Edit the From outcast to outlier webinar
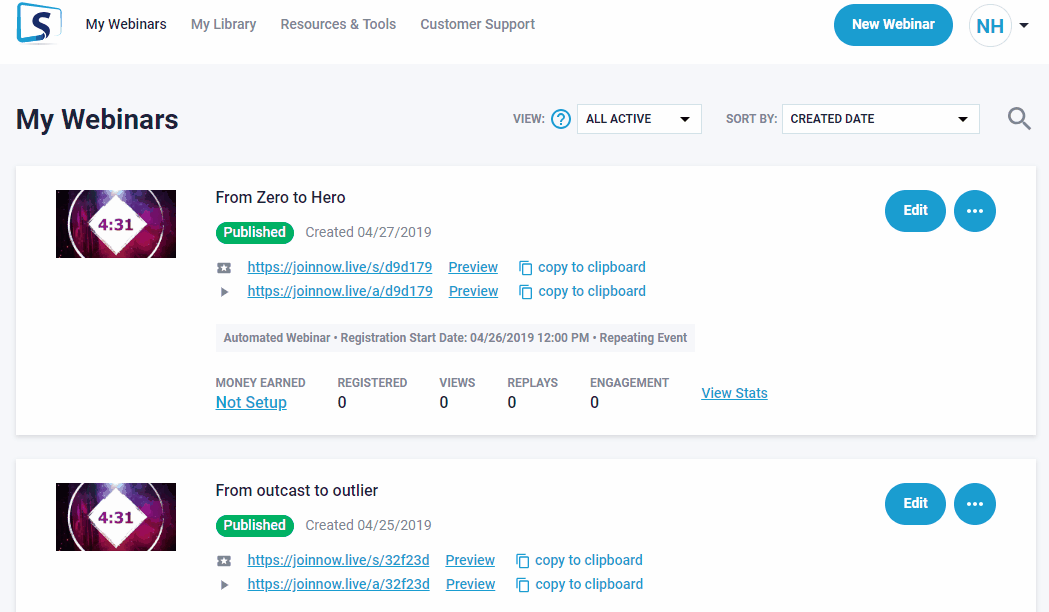This screenshot has height=612, width=1049. click(x=915, y=504)
